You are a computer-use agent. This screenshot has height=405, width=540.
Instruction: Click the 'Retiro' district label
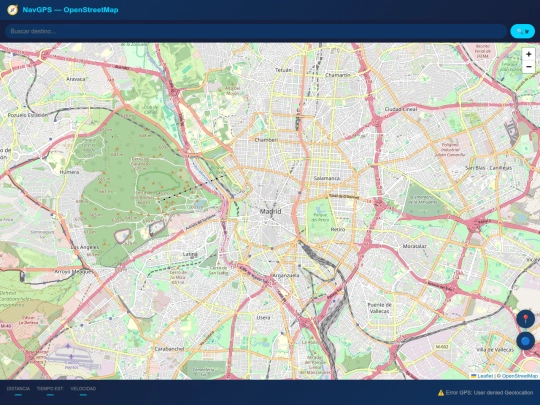coord(338,229)
